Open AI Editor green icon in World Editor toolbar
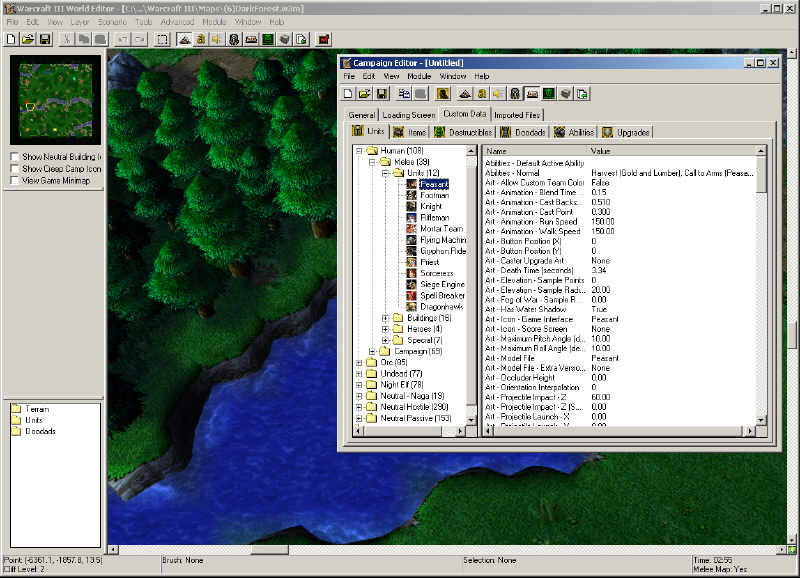 pos(268,39)
